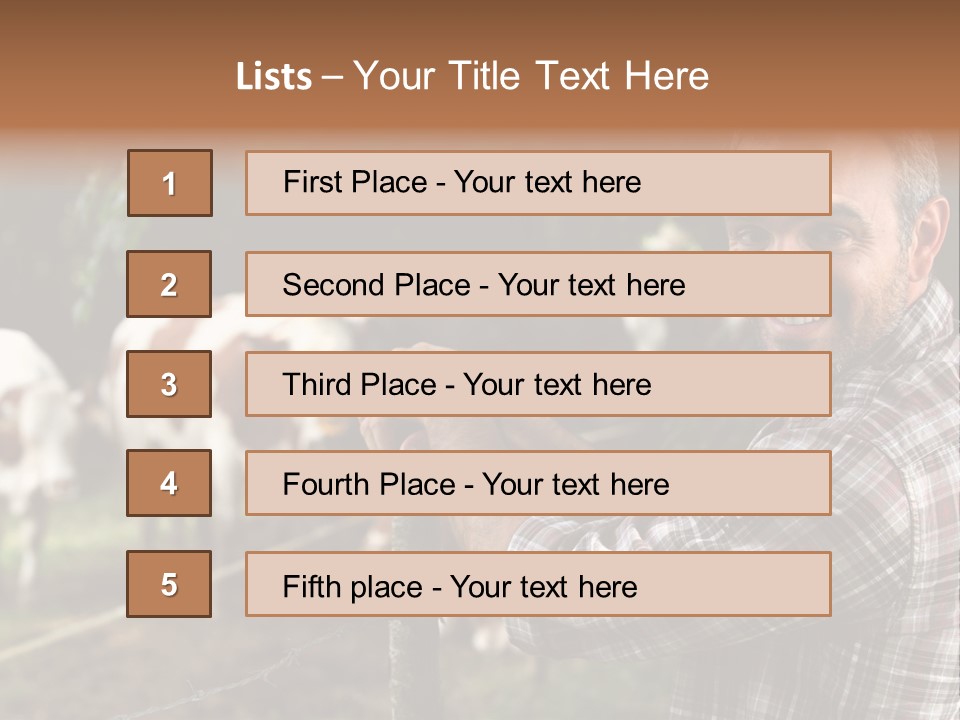Select the number 2 box

point(169,284)
